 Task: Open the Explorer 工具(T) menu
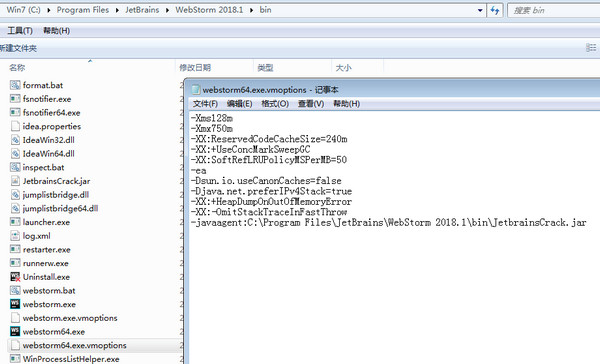(x=20, y=31)
